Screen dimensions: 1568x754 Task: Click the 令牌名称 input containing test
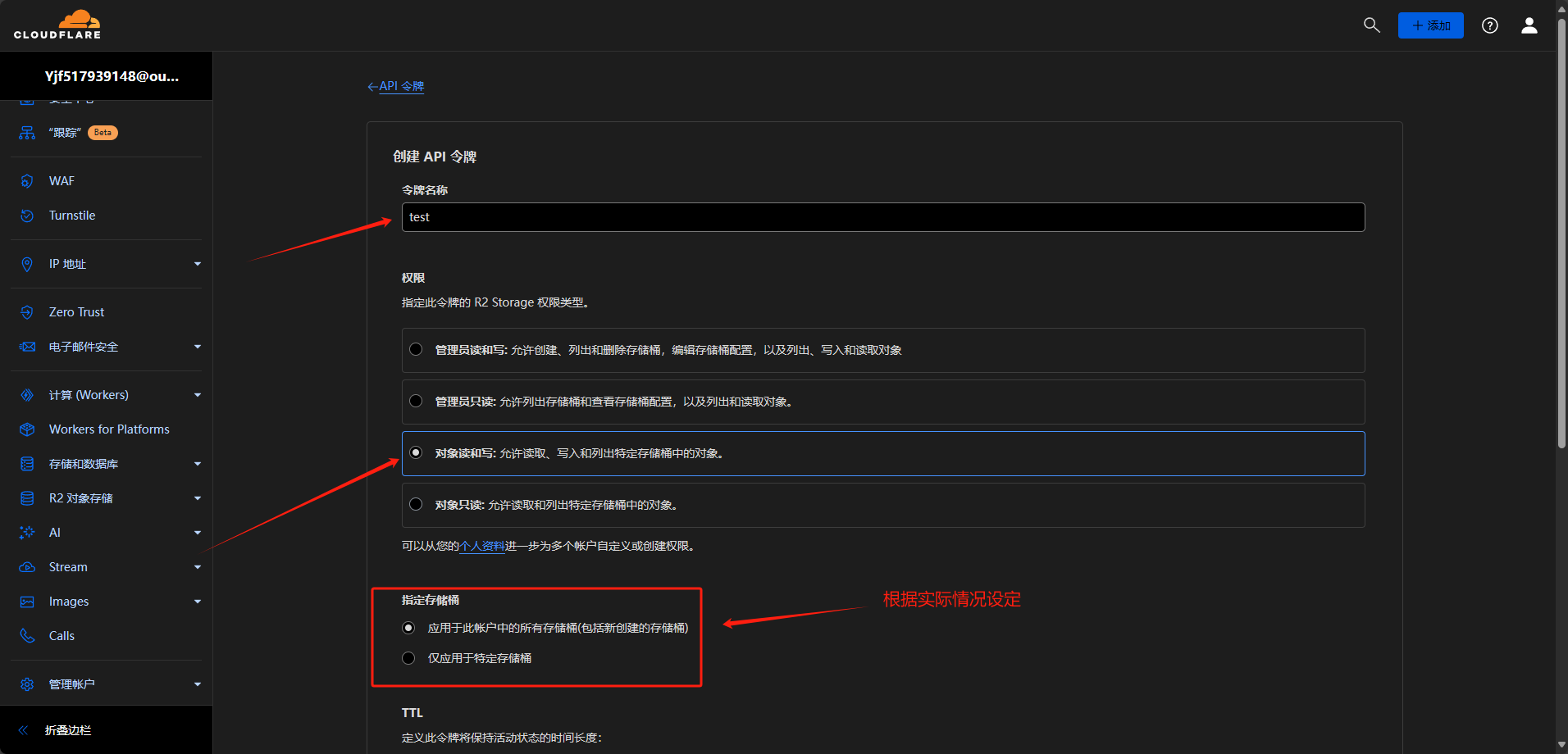pyautogui.click(x=883, y=217)
